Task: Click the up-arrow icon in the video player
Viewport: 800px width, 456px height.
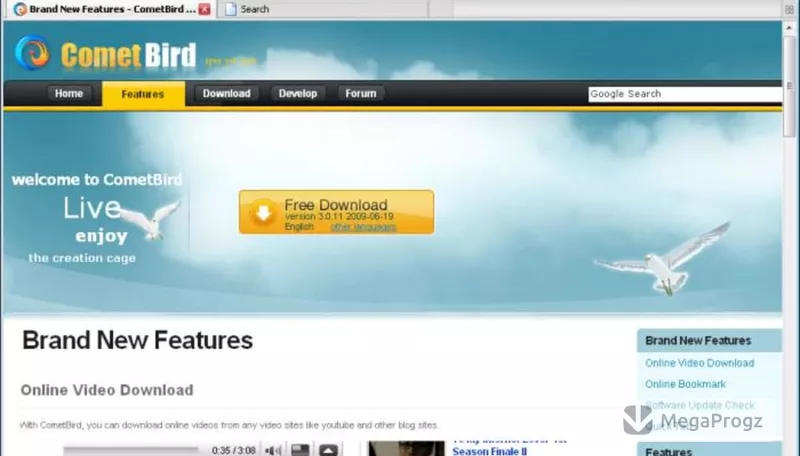Action: pos(328,450)
